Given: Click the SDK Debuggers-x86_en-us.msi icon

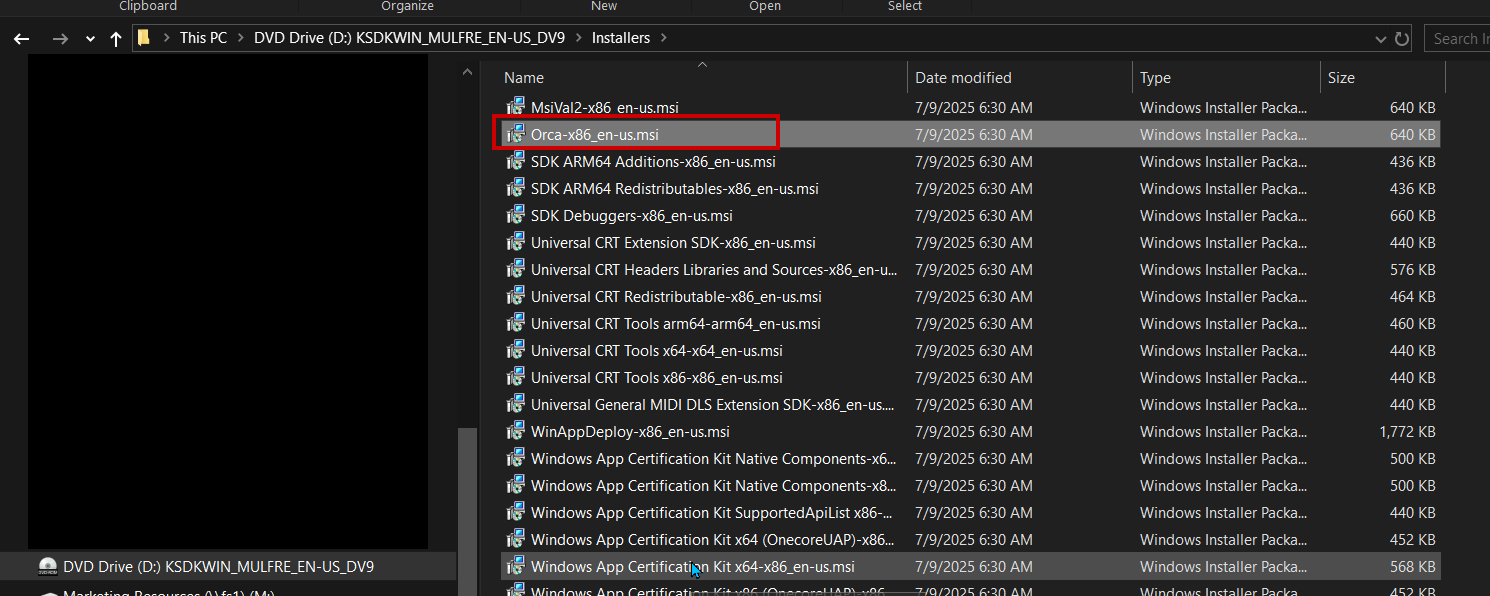Looking at the screenshot, I should (516, 215).
